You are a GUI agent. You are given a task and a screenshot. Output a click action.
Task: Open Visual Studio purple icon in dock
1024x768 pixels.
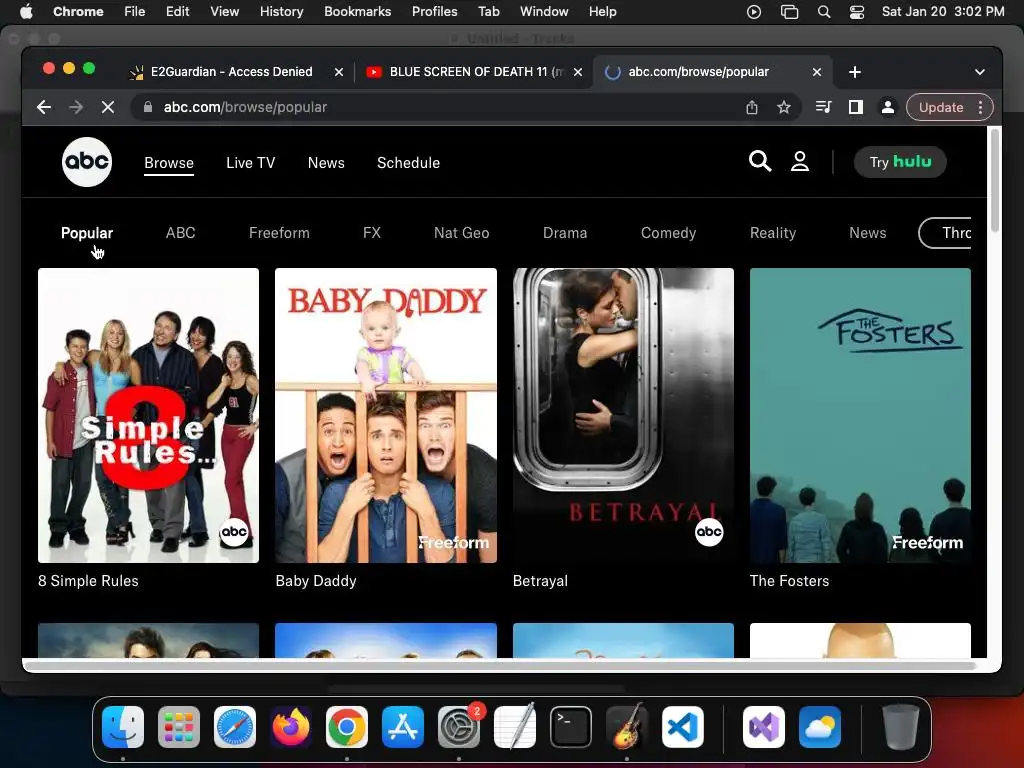tap(763, 727)
